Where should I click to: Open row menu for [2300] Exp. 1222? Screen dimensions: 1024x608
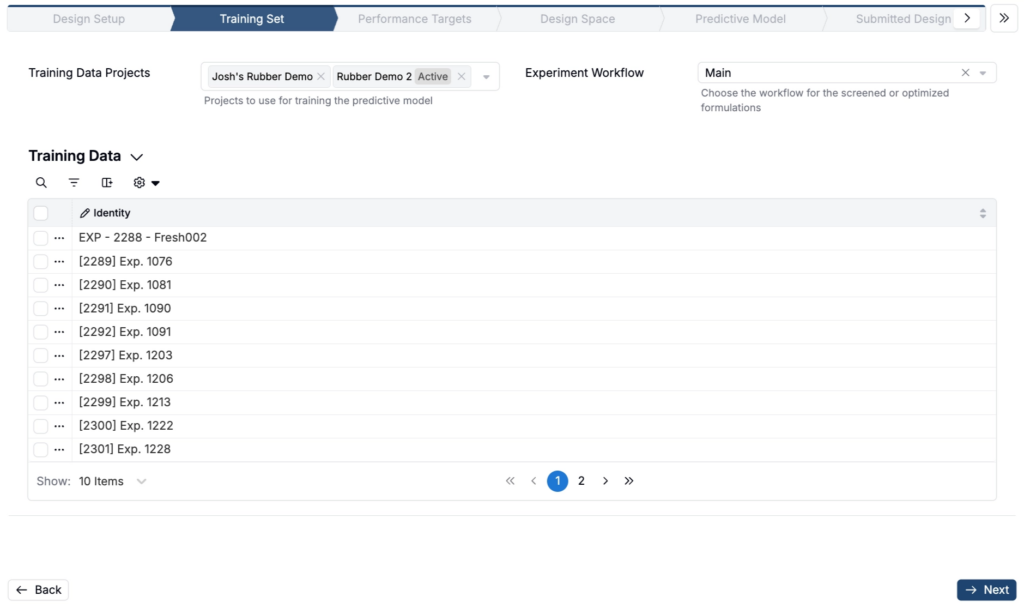[59, 426]
